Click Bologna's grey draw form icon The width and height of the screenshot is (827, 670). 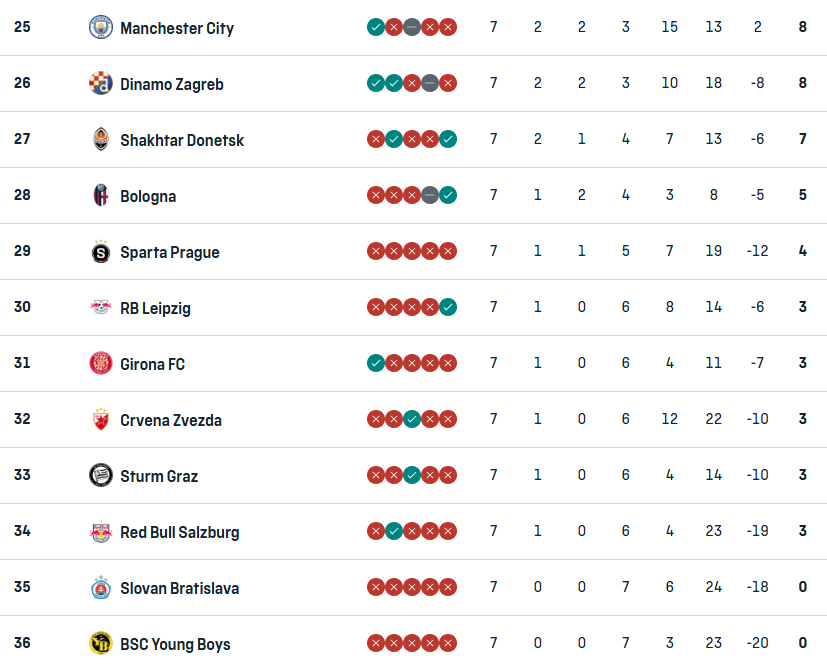pyautogui.click(x=430, y=195)
